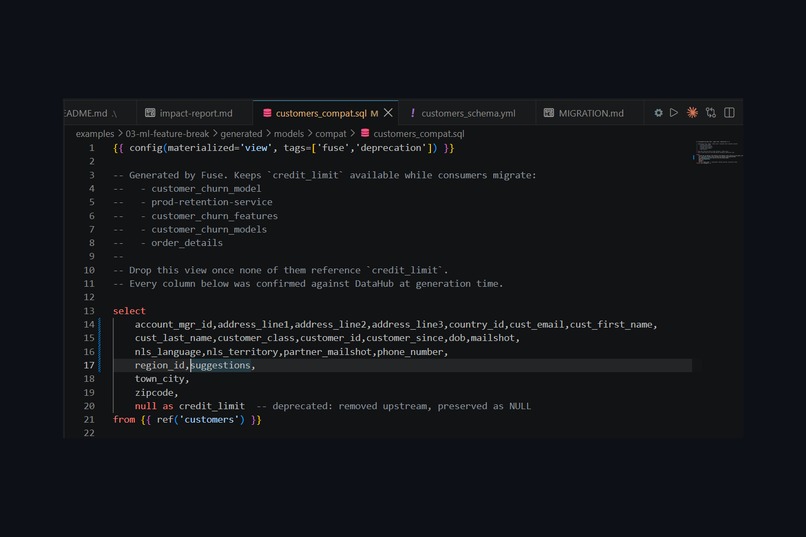Viewport: 806px width, 537px height.
Task: Click 'order_details' comment line
Action: click(187, 243)
